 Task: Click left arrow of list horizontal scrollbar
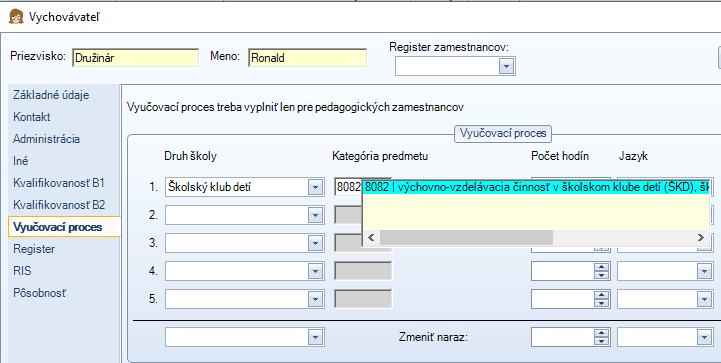tap(372, 238)
